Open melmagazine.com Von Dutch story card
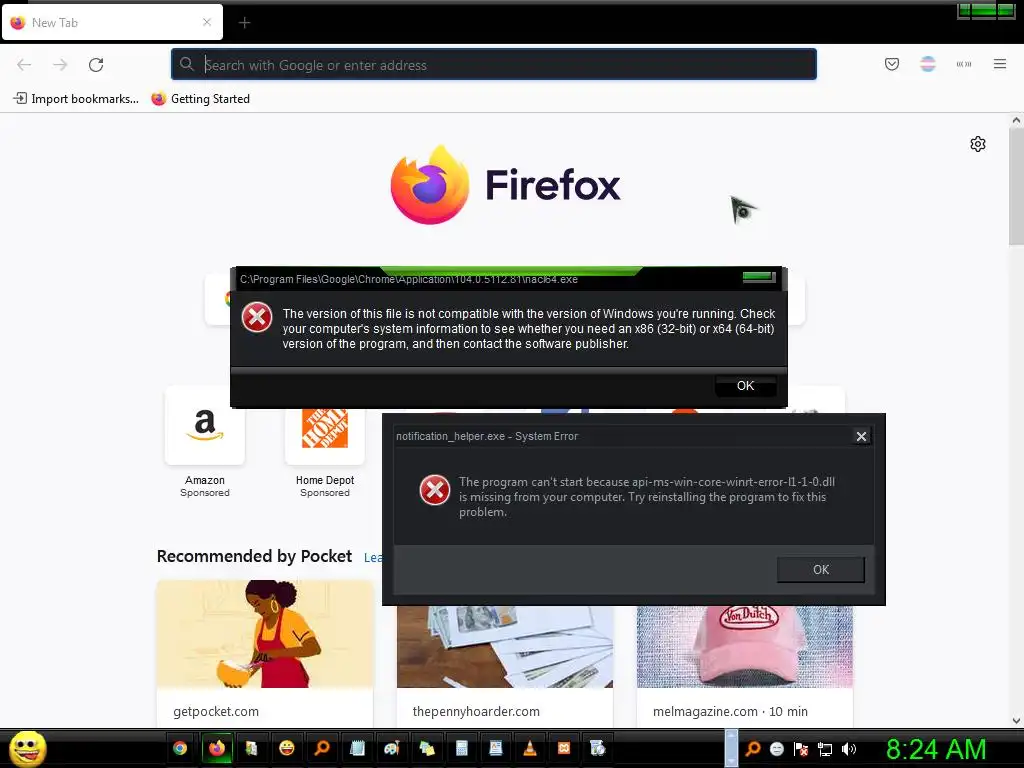Image resolution: width=1024 pixels, height=768 pixels. pyautogui.click(x=745, y=666)
